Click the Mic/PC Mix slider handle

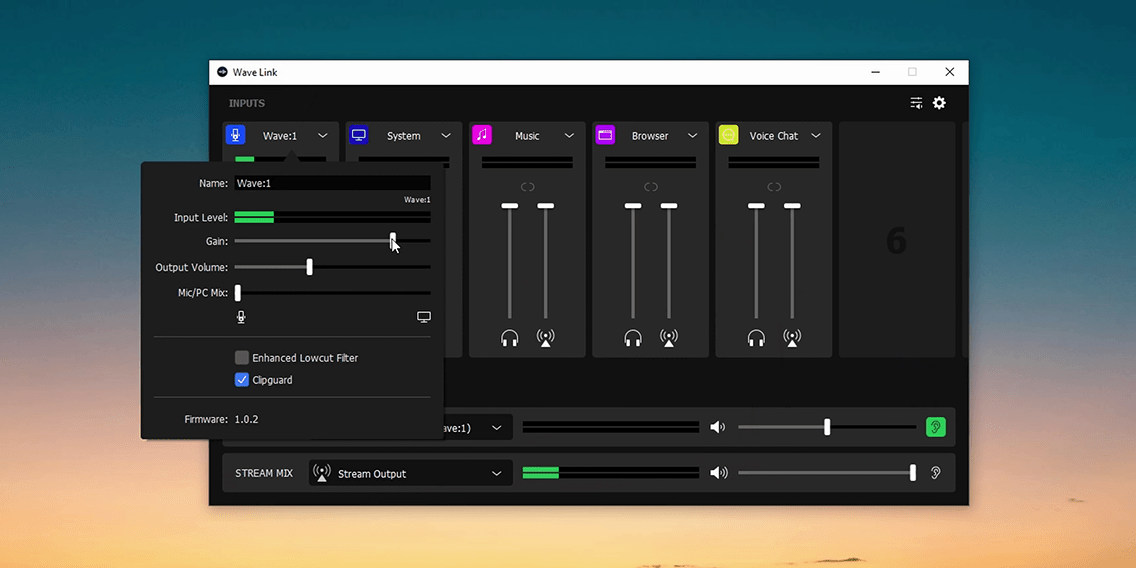click(238, 293)
